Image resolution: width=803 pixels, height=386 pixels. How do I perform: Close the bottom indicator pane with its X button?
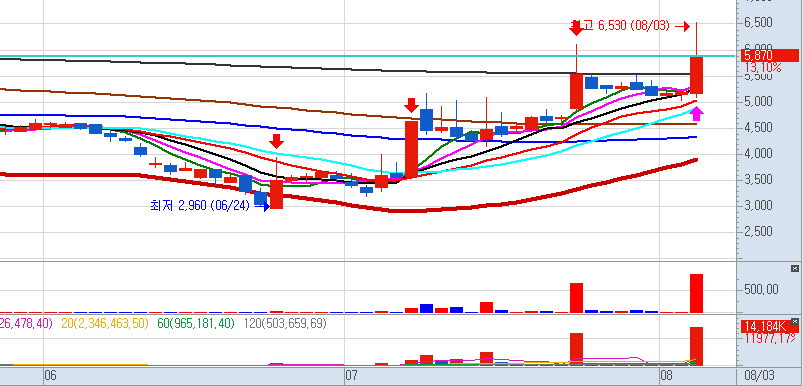[794, 321]
